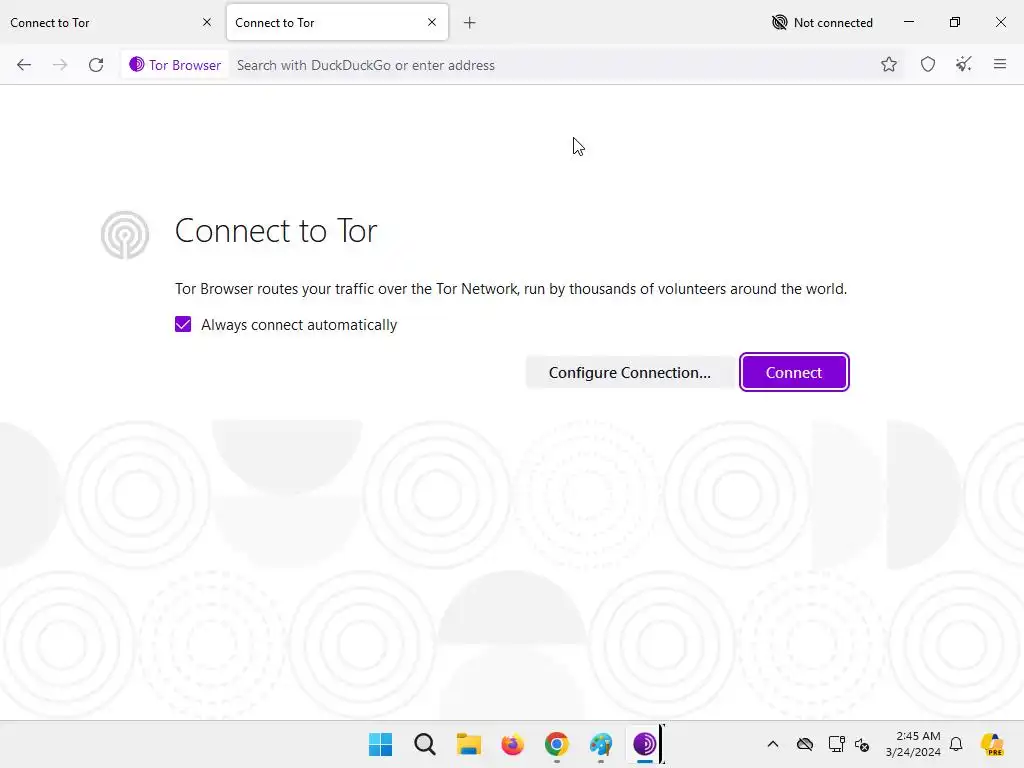Reload the current page
This screenshot has height=768, width=1024.
(x=96, y=65)
